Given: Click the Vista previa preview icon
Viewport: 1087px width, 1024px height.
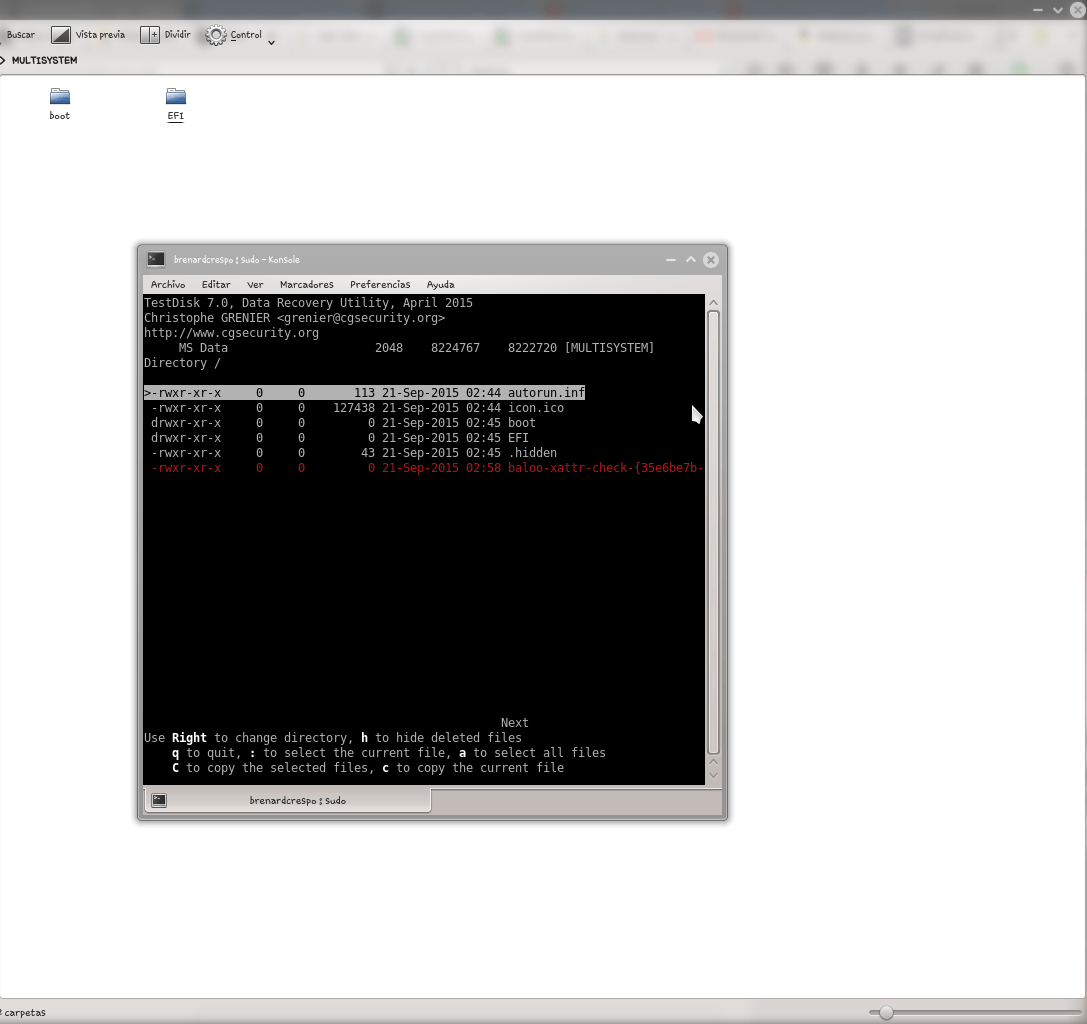Looking at the screenshot, I should (61, 35).
